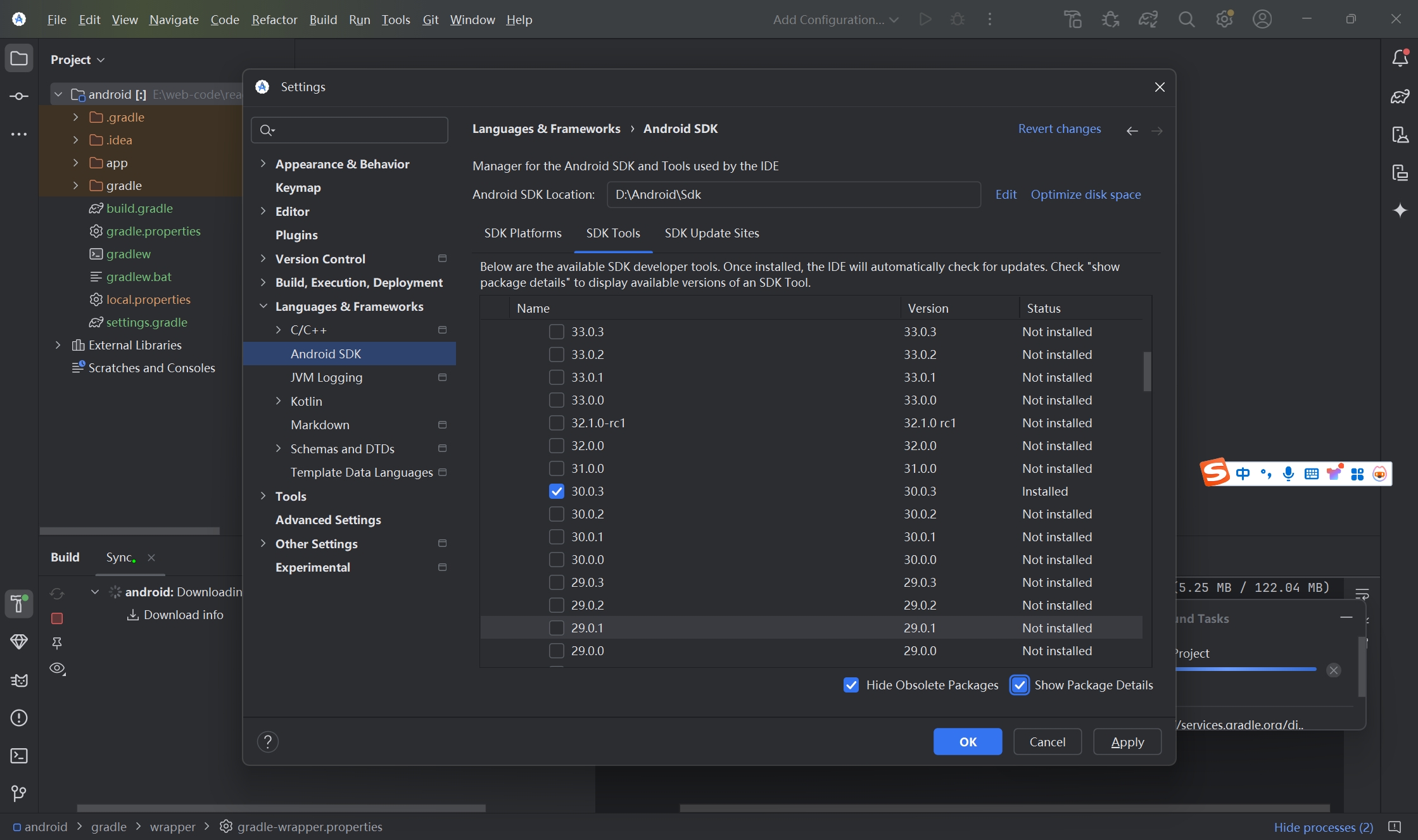Select the Sync tab in Build panel

(x=120, y=557)
